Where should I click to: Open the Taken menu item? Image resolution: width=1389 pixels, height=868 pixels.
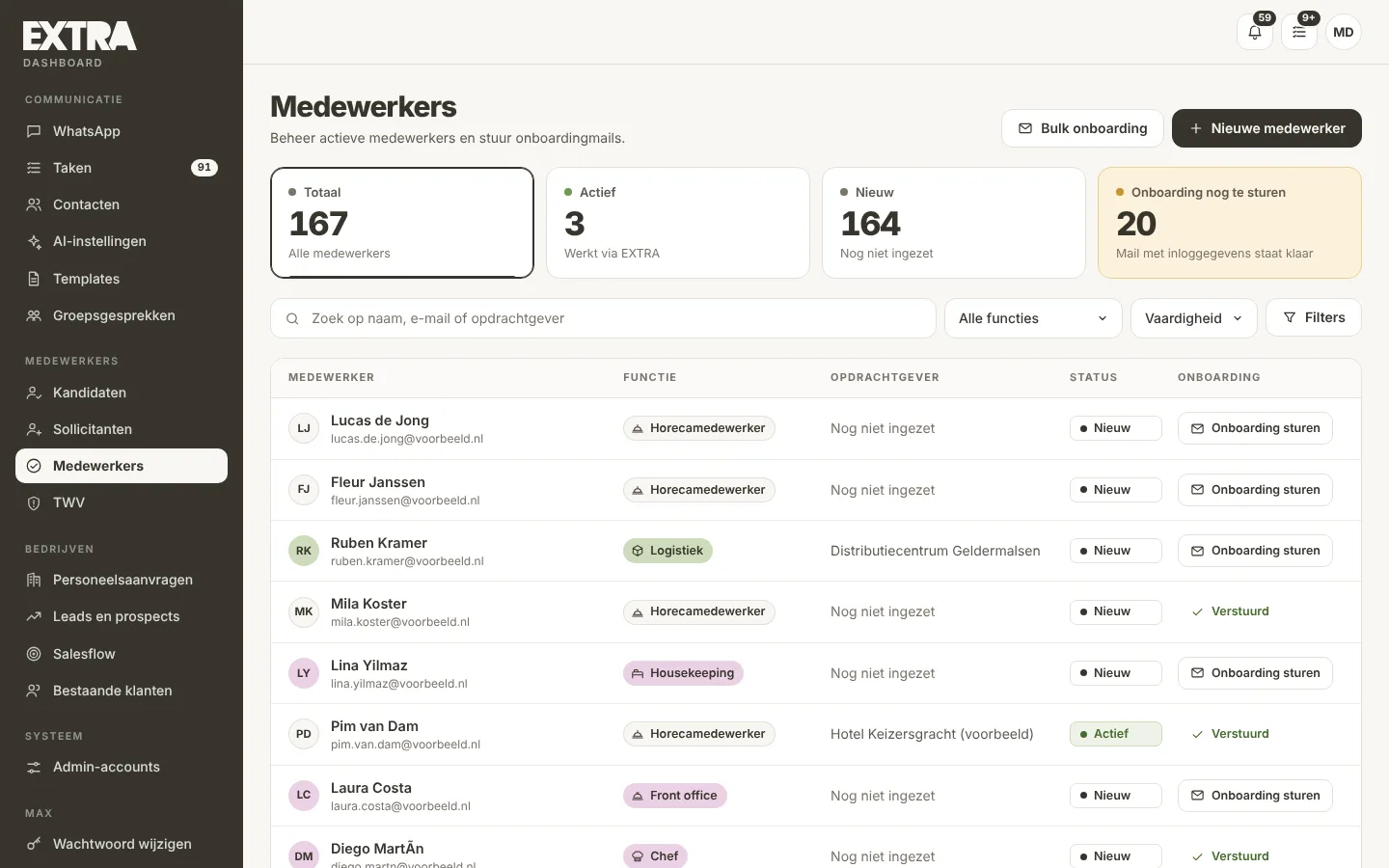pyautogui.click(x=122, y=168)
